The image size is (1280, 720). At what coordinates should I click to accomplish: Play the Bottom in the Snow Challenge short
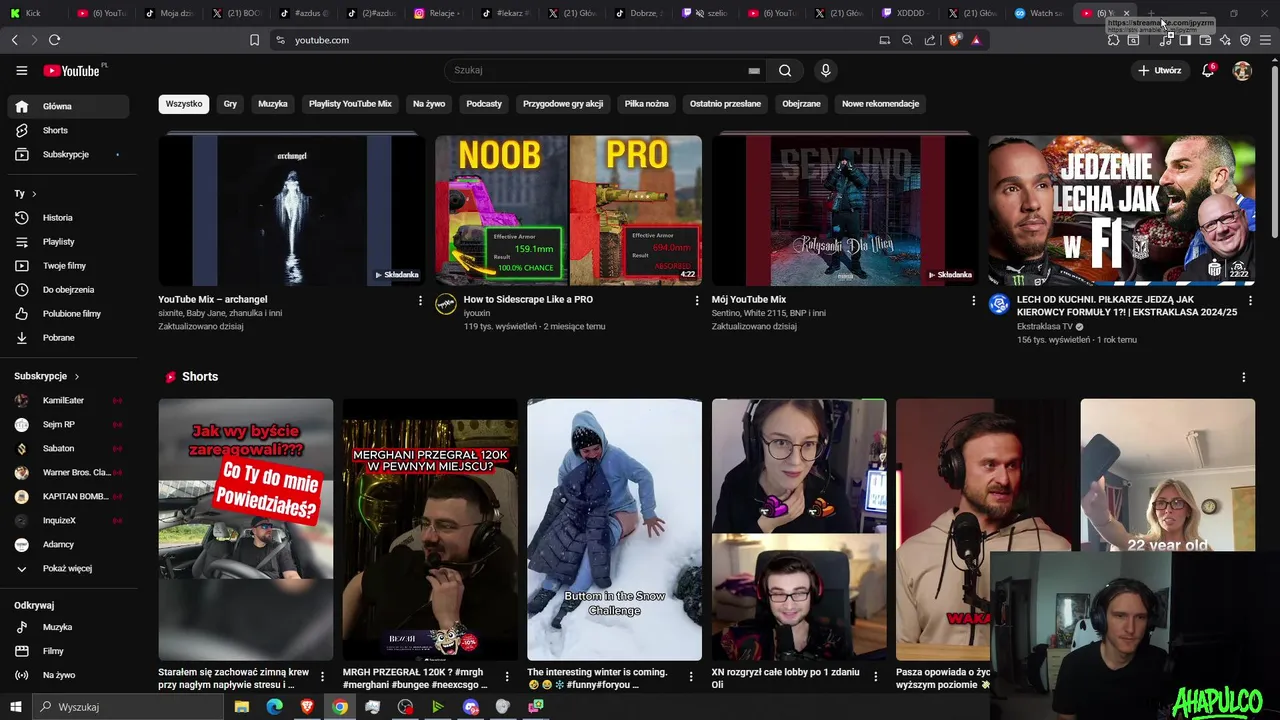[x=614, y=529]
